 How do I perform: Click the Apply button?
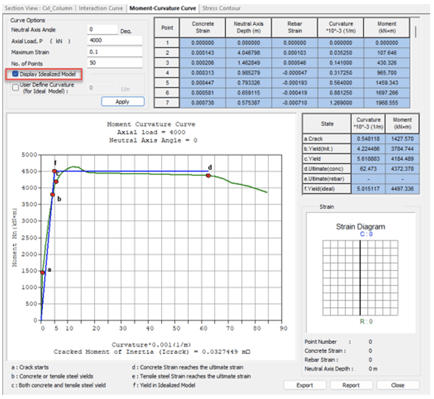pyautogui.click(x=123, y=102)
